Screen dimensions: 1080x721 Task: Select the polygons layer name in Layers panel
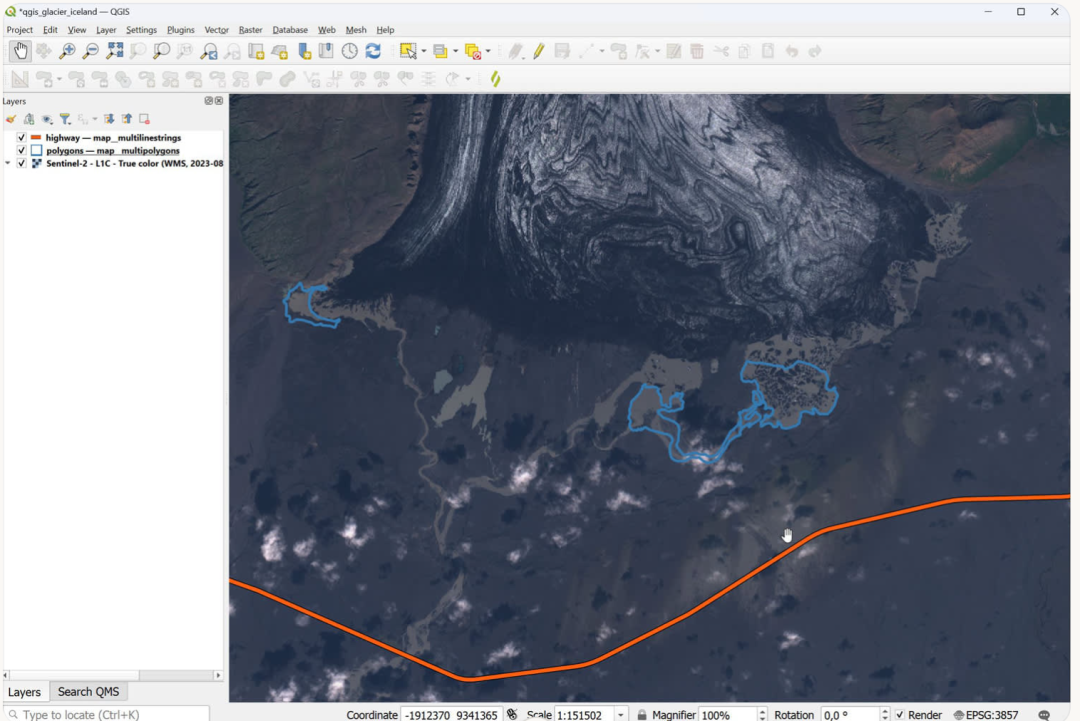[x=113, y=150]
